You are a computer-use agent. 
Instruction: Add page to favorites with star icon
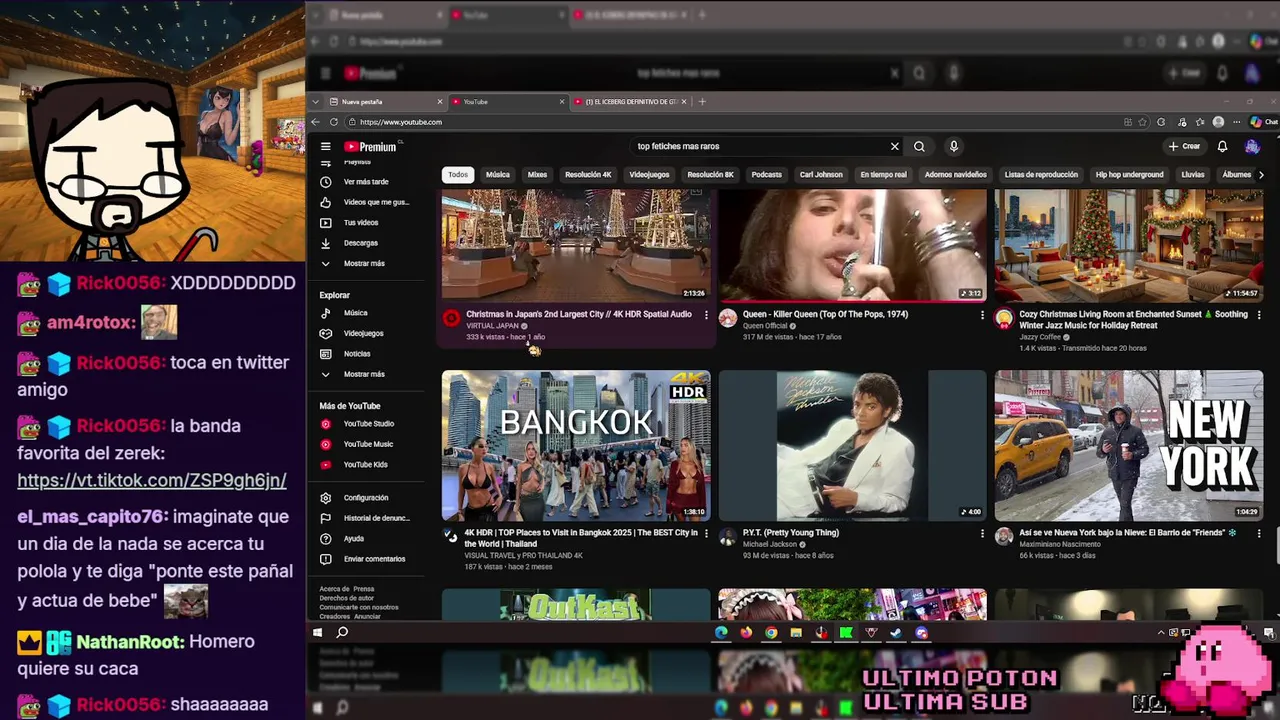(1144, 122)
